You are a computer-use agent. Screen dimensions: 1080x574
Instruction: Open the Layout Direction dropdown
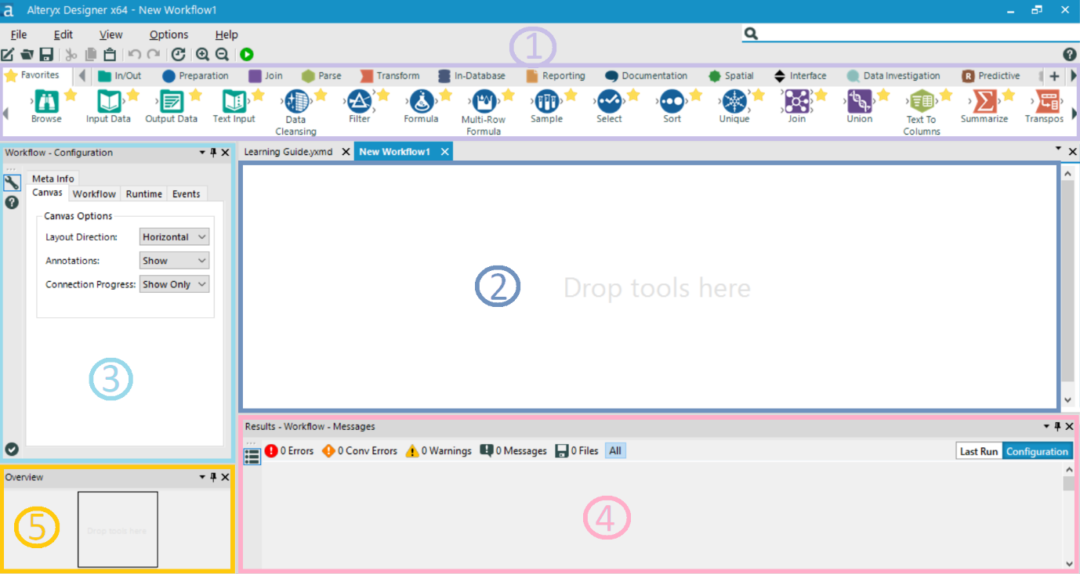pos(174,237)
